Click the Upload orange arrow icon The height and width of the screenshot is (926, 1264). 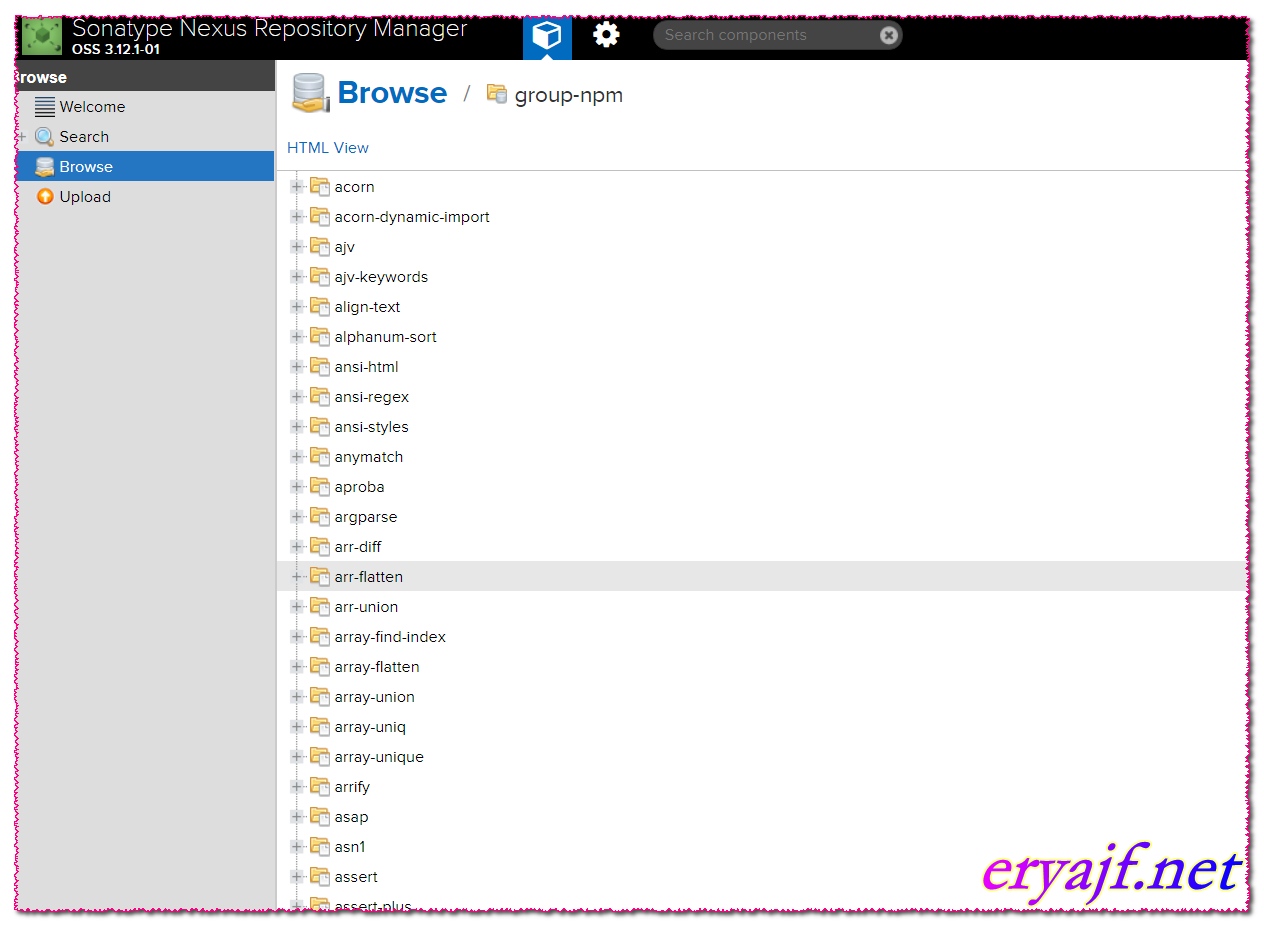[45, 197]
